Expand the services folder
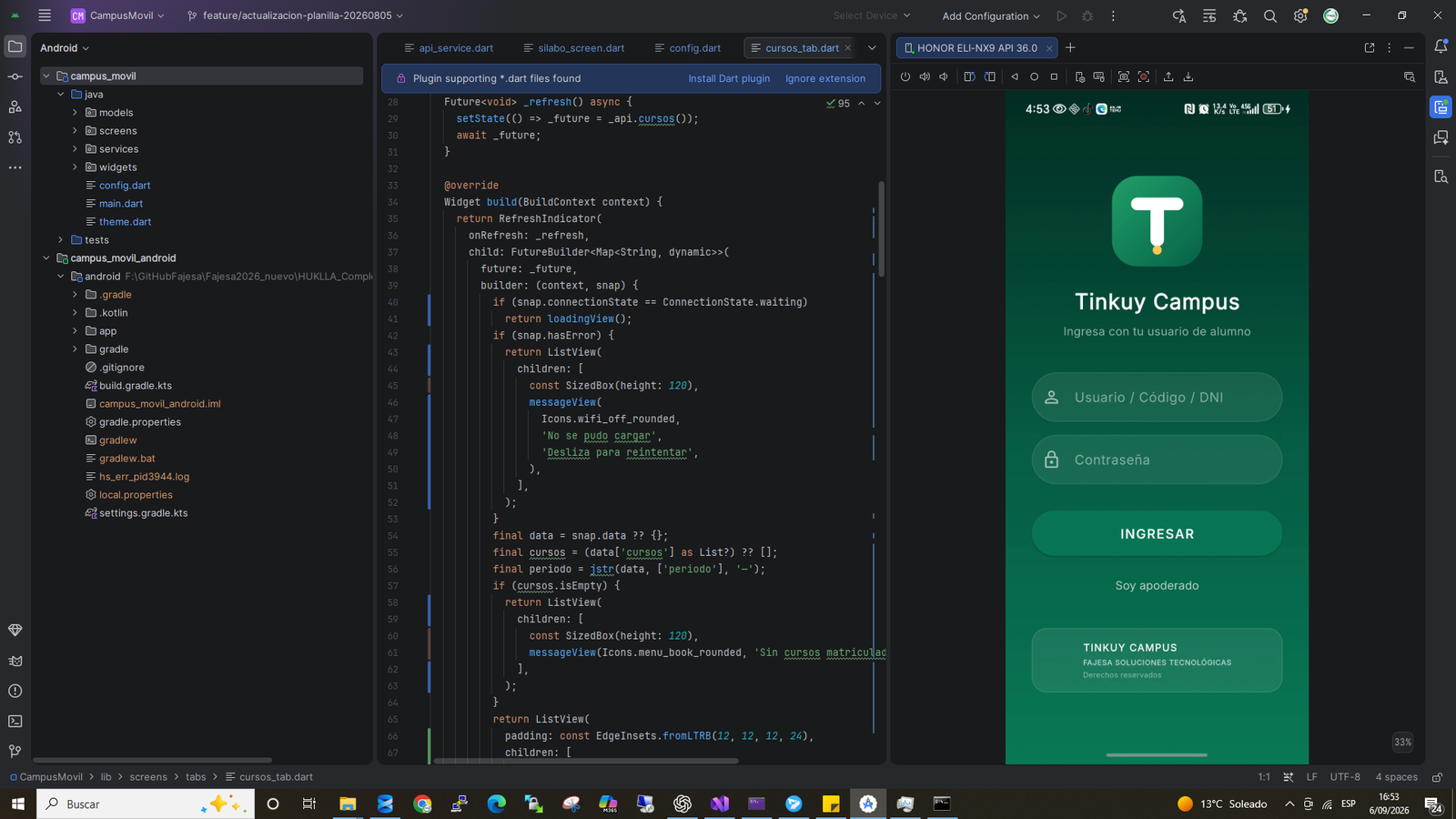The image size is (1456, 819). point(76,149)
